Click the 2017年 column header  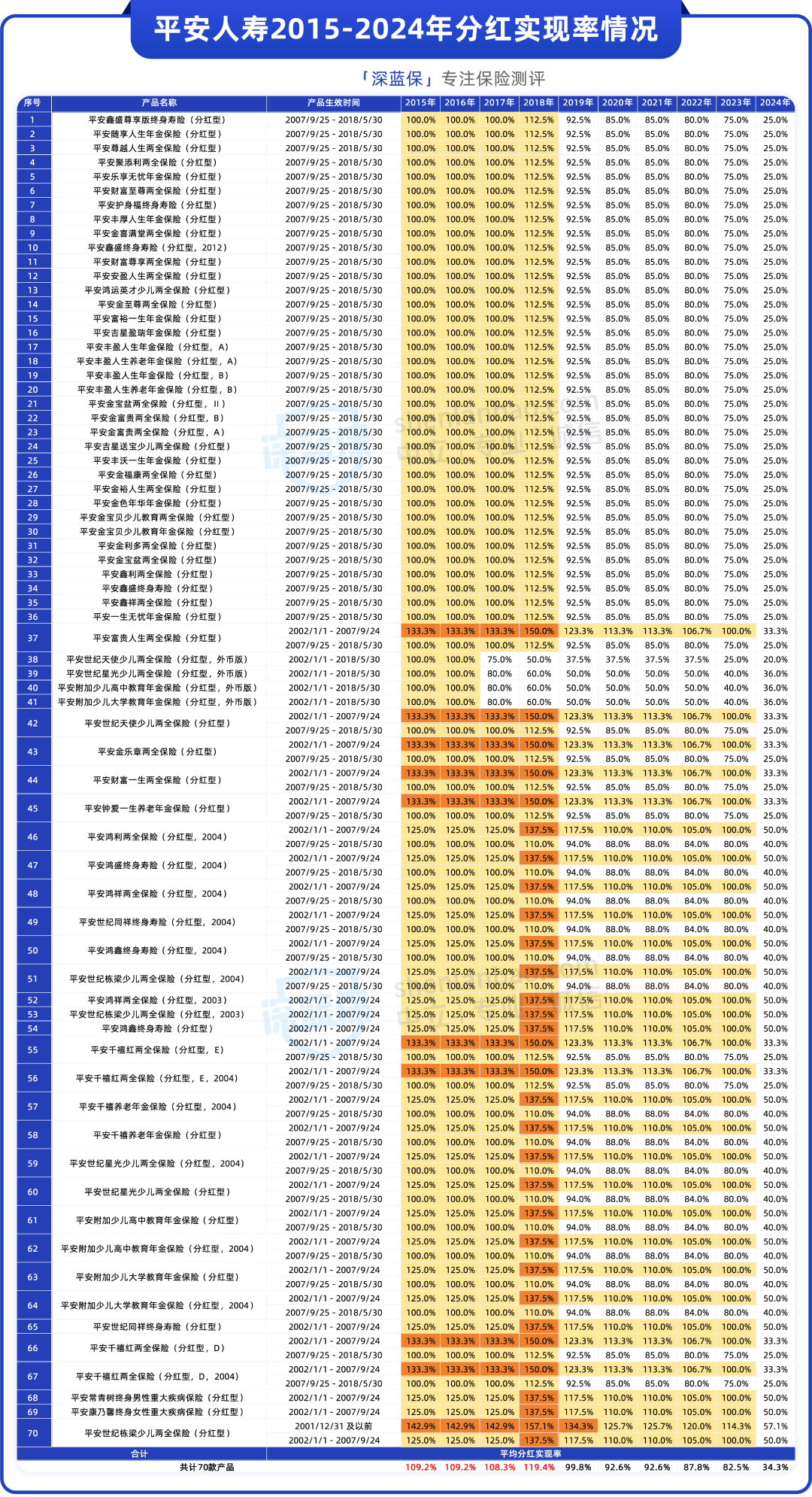[499, 103]
